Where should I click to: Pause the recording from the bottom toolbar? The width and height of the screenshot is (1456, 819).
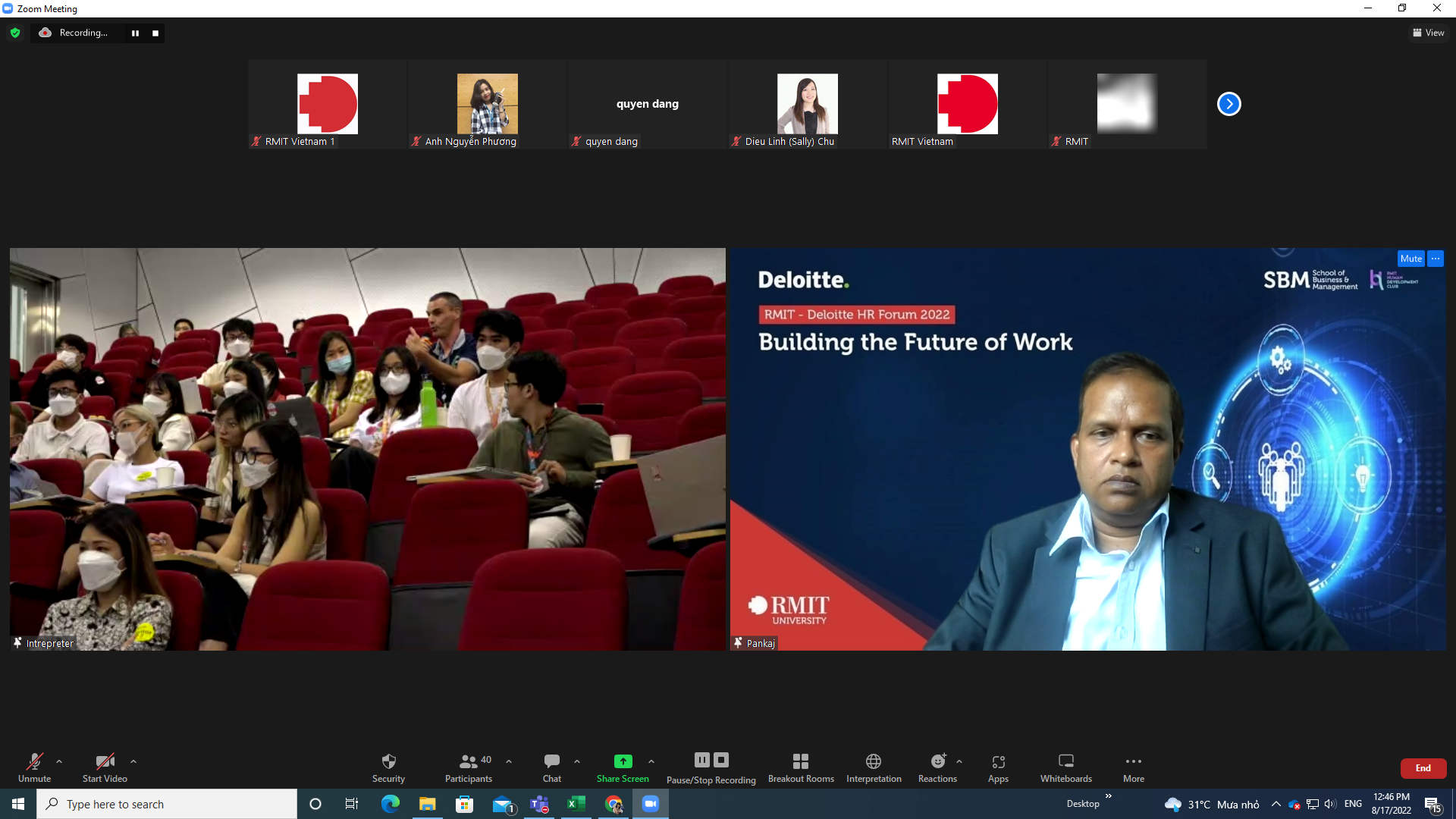702,760
